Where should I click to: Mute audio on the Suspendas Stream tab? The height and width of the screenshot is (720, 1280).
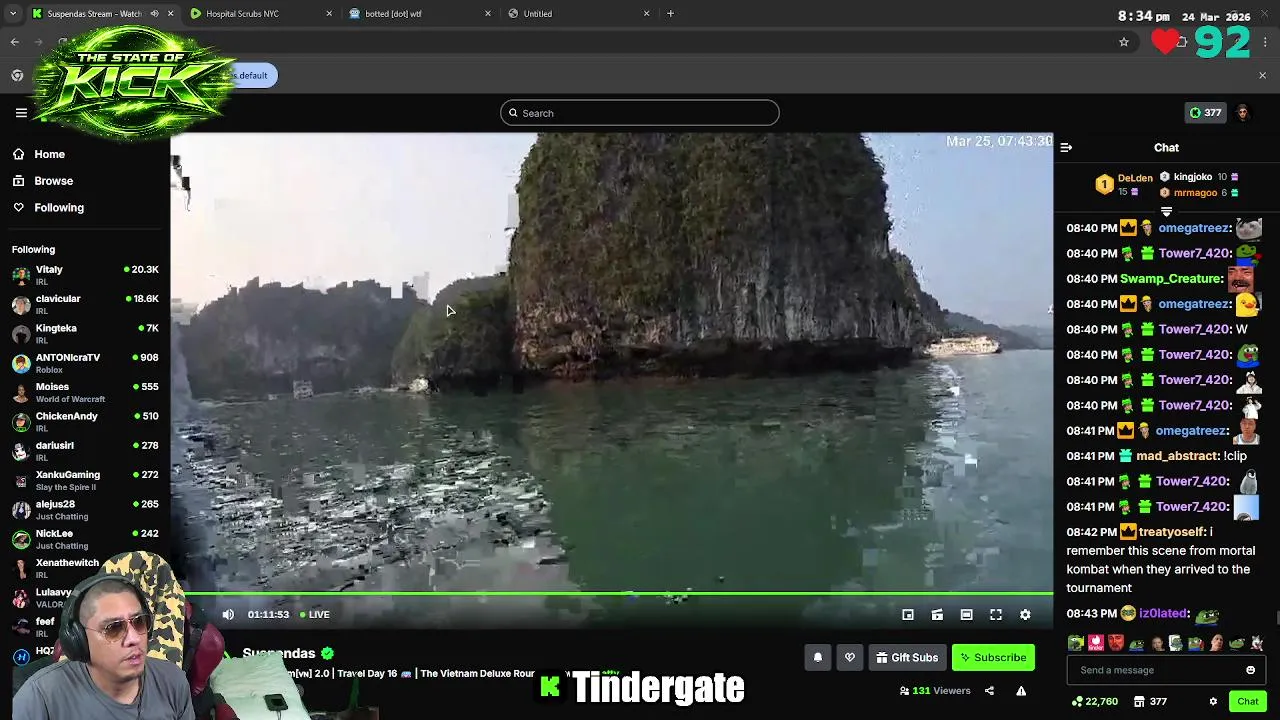click(x=154, y=13)
